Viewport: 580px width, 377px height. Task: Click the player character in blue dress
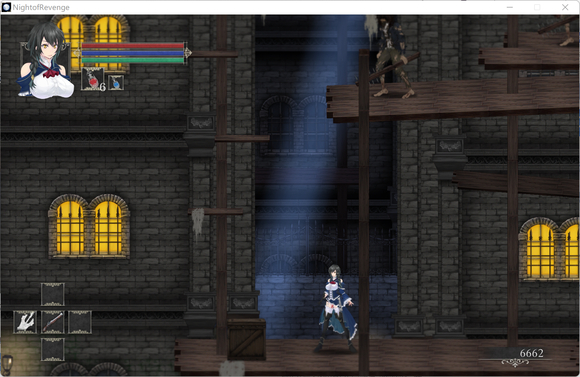tap(336, 308)
